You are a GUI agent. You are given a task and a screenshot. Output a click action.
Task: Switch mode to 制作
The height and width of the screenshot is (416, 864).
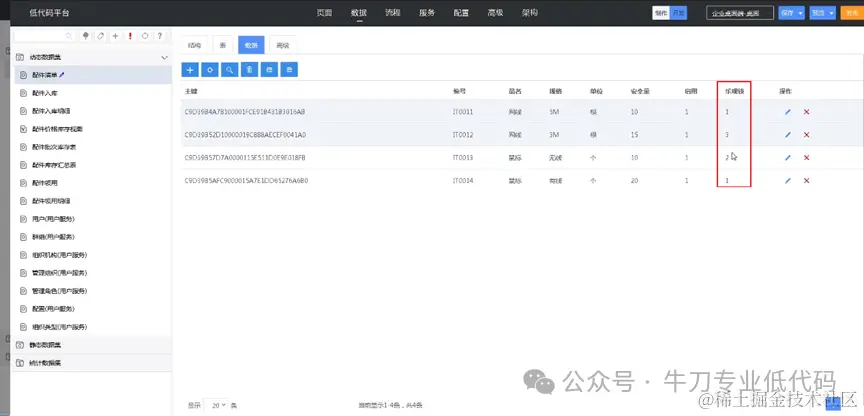661,13
